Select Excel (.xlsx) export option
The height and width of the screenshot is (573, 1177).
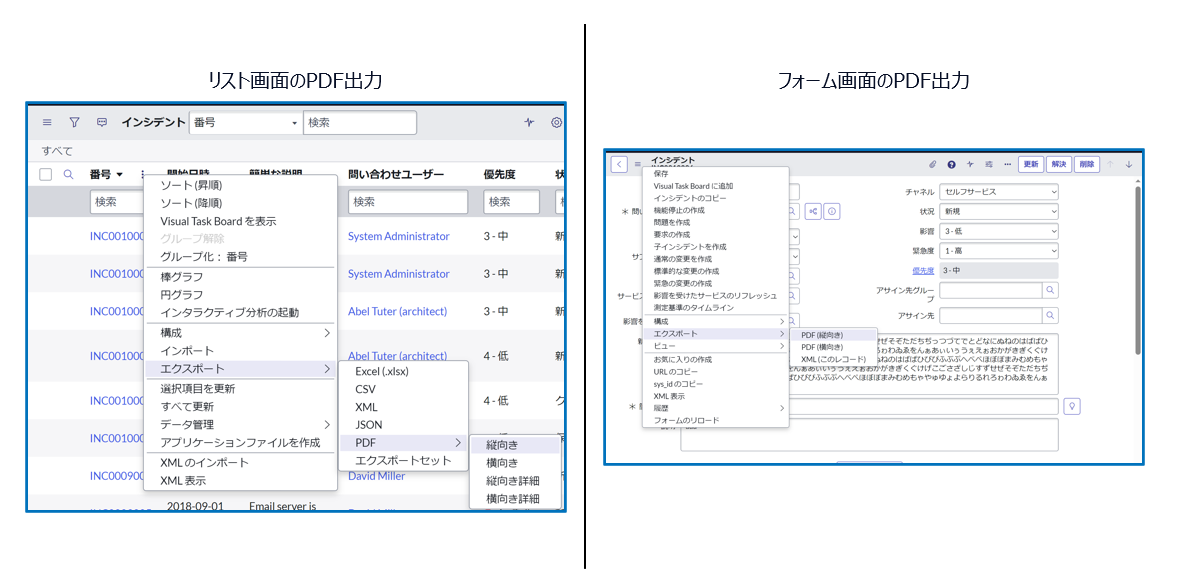(382, 371)
